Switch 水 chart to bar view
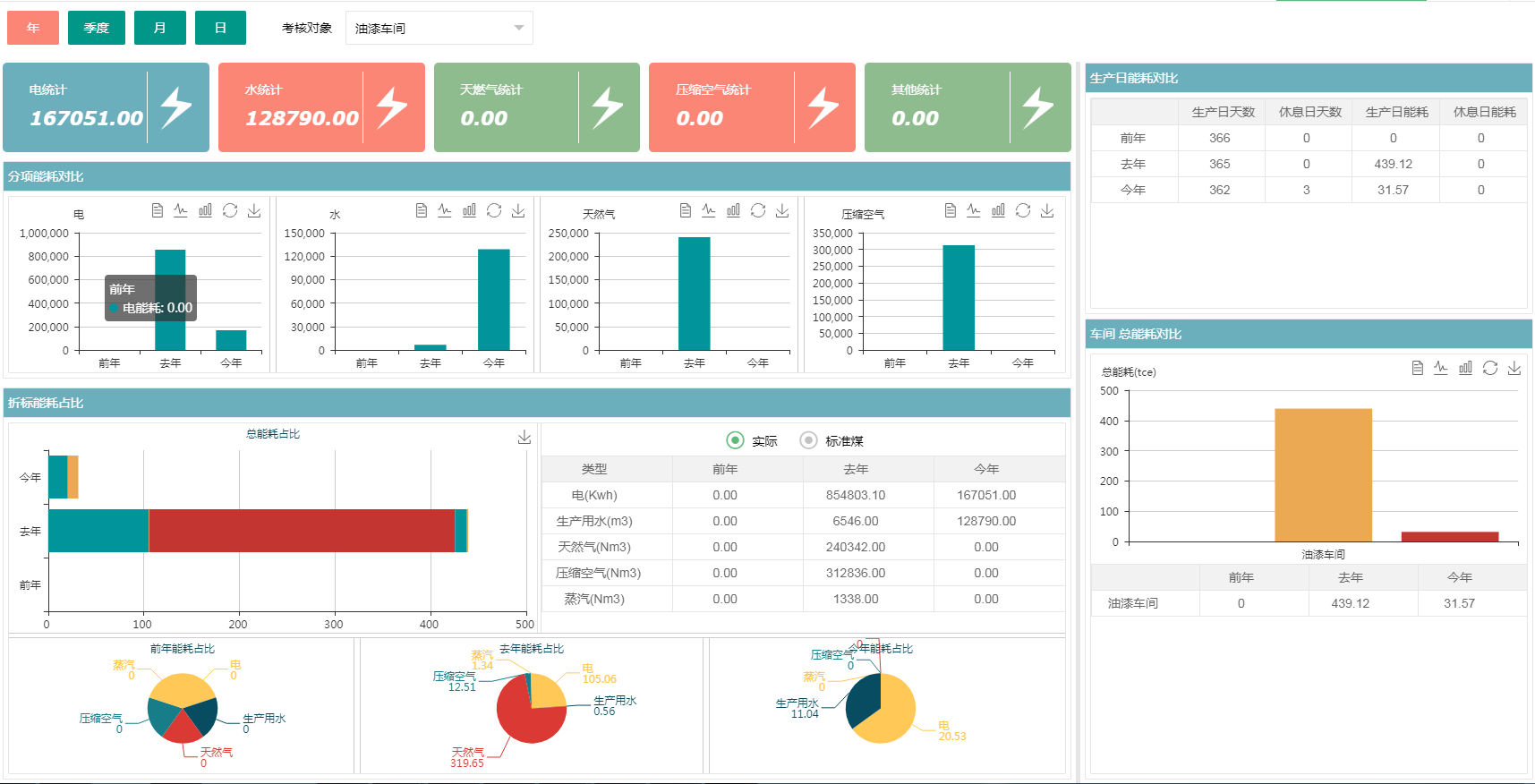Image resolution: width=1535 pixels, height=784 pixels. coord(469,210)
